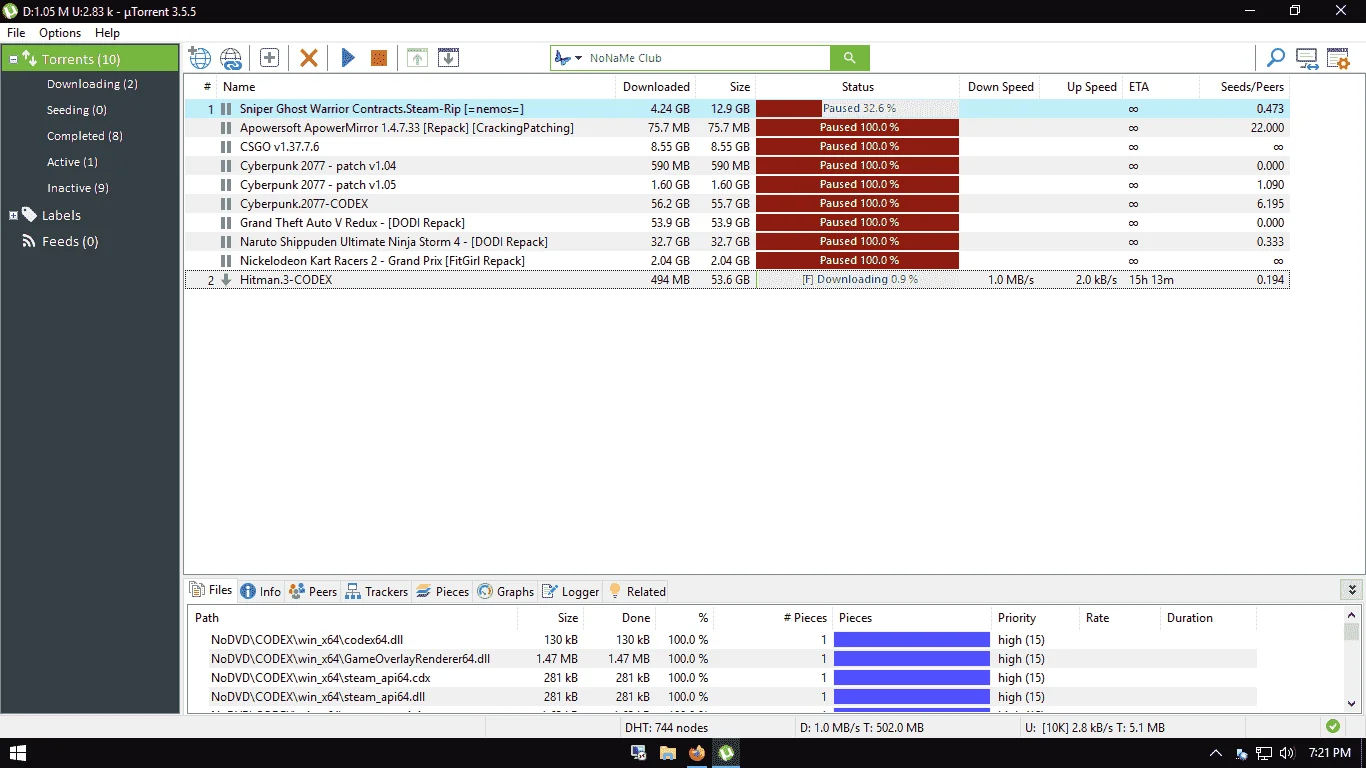Open the Windows Start menu
1366x768 pixels.
pyautogui.click(x=18, y=753)
